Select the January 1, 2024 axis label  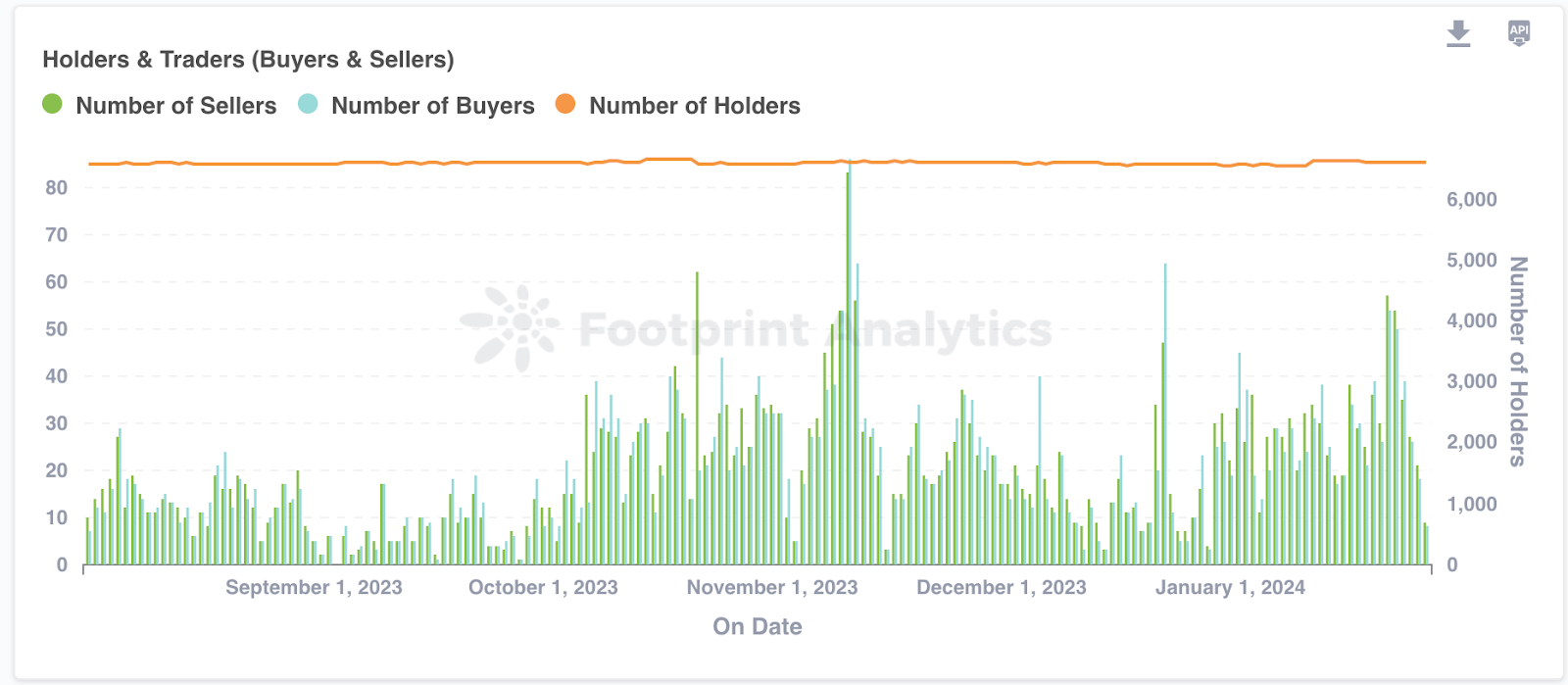coord(1230,587)
